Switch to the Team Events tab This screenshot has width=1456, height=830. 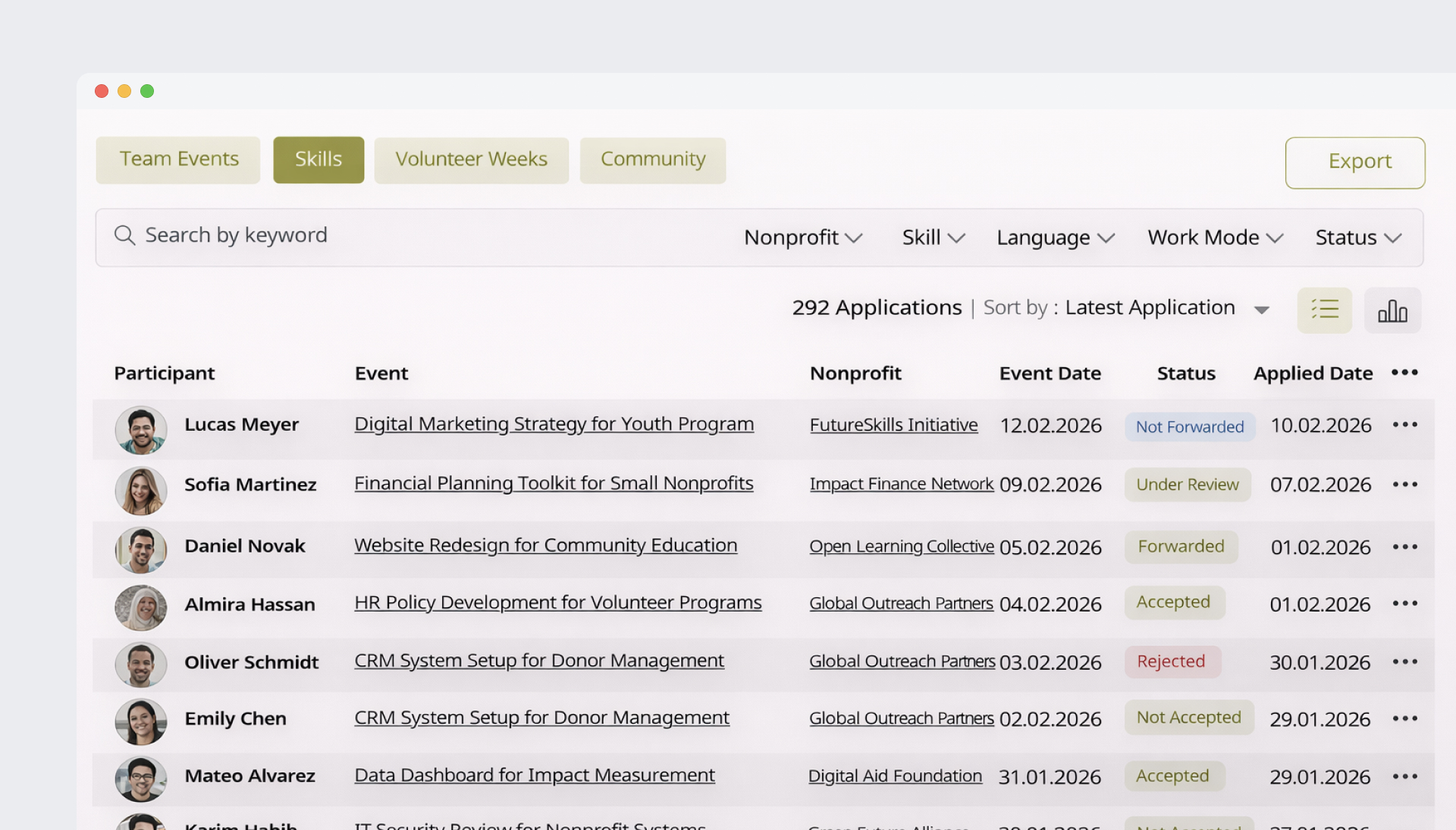point(178,159)
